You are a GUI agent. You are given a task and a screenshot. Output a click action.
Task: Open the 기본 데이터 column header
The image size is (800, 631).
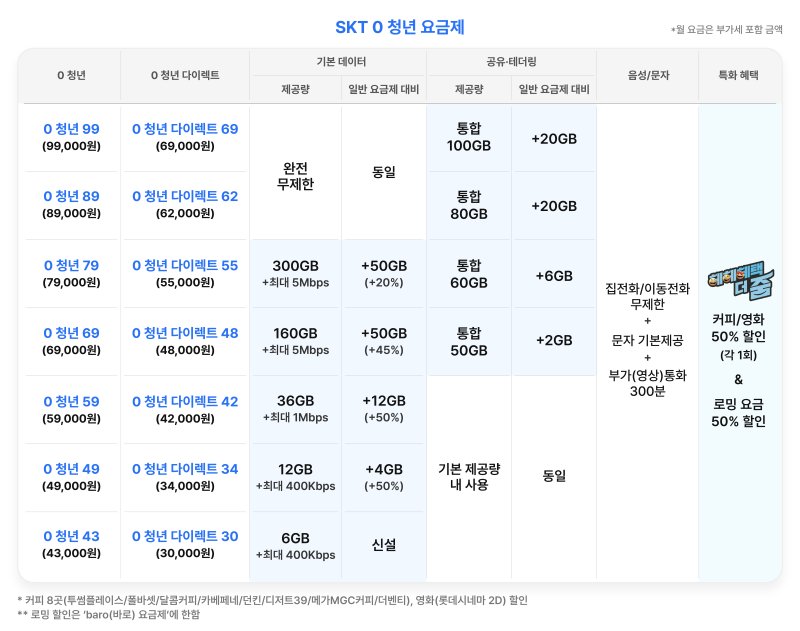point(340,60)
